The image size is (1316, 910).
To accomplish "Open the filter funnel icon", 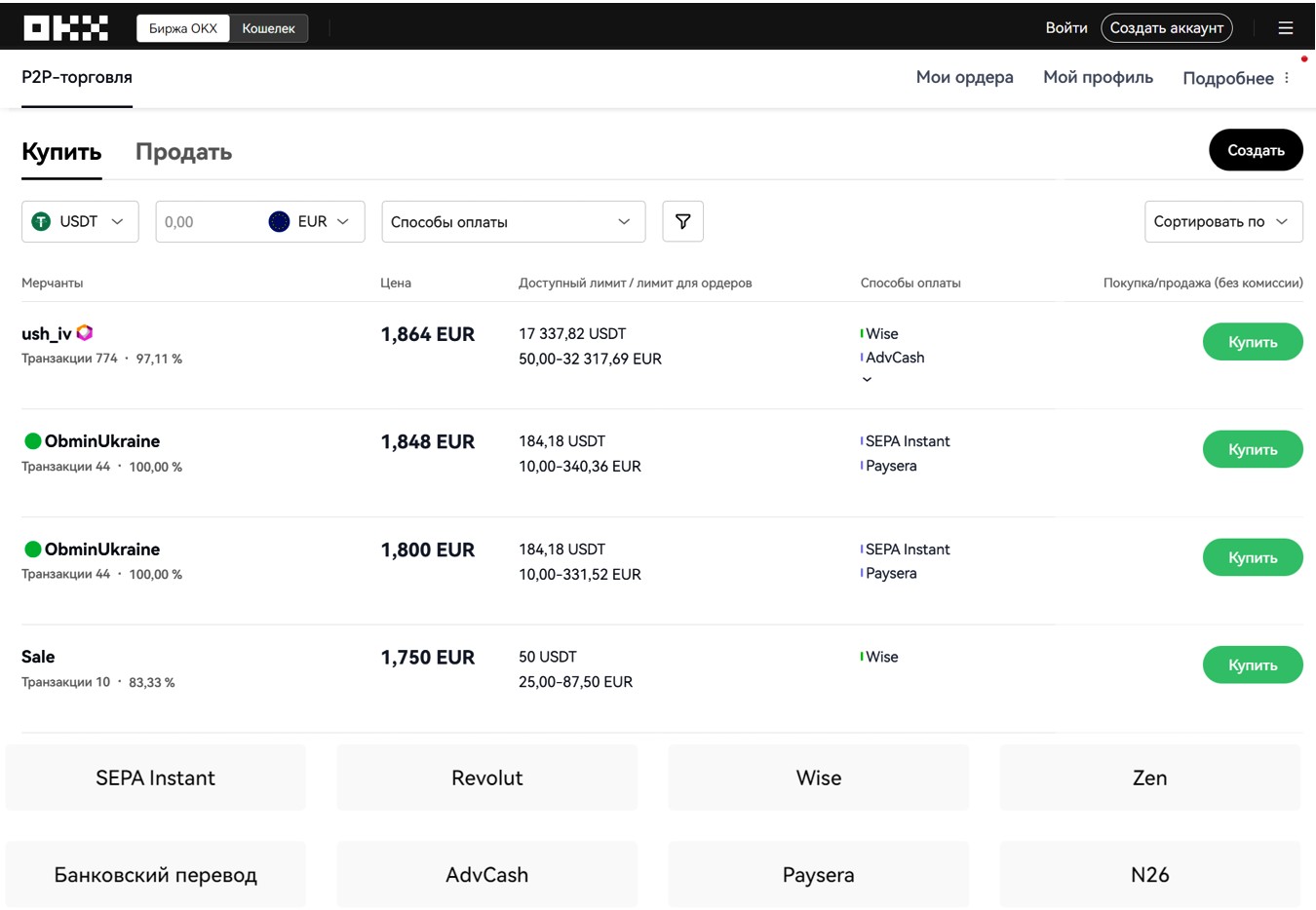I will [x=682, y=221].
